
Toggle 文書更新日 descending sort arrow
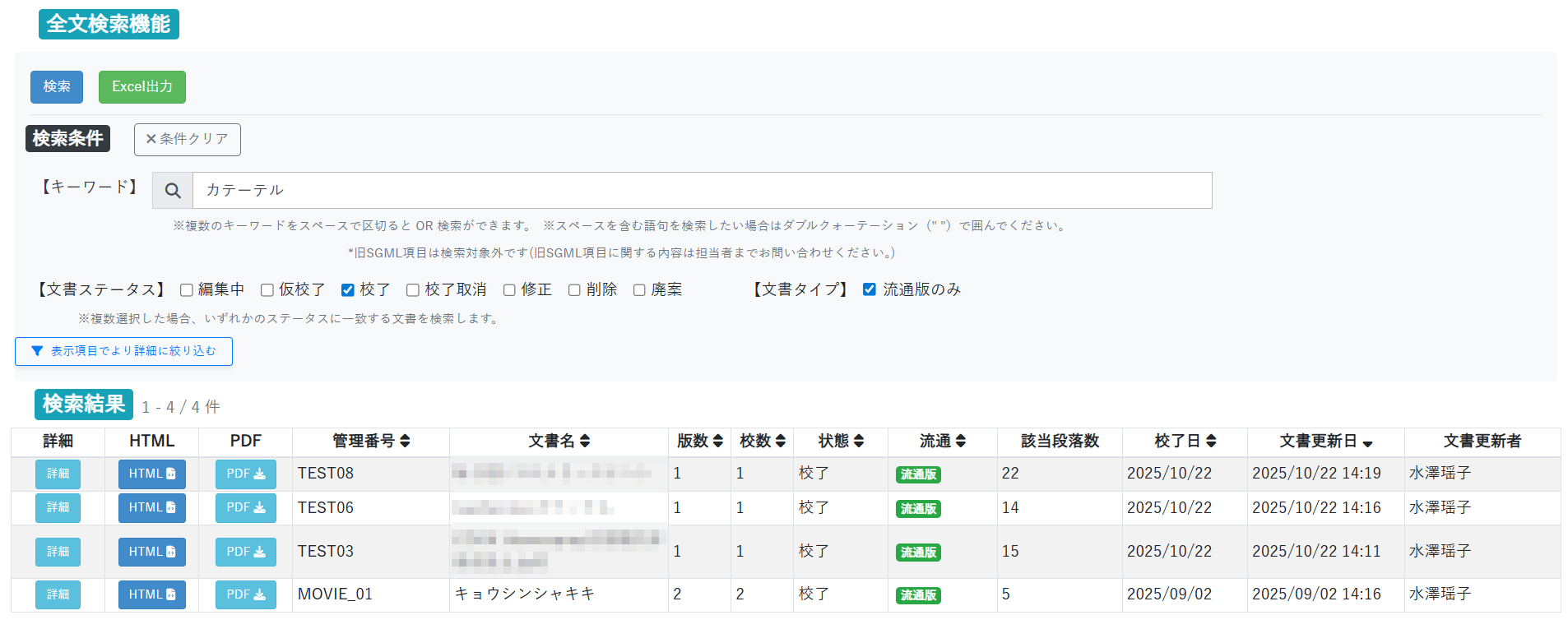(1367, 443)
